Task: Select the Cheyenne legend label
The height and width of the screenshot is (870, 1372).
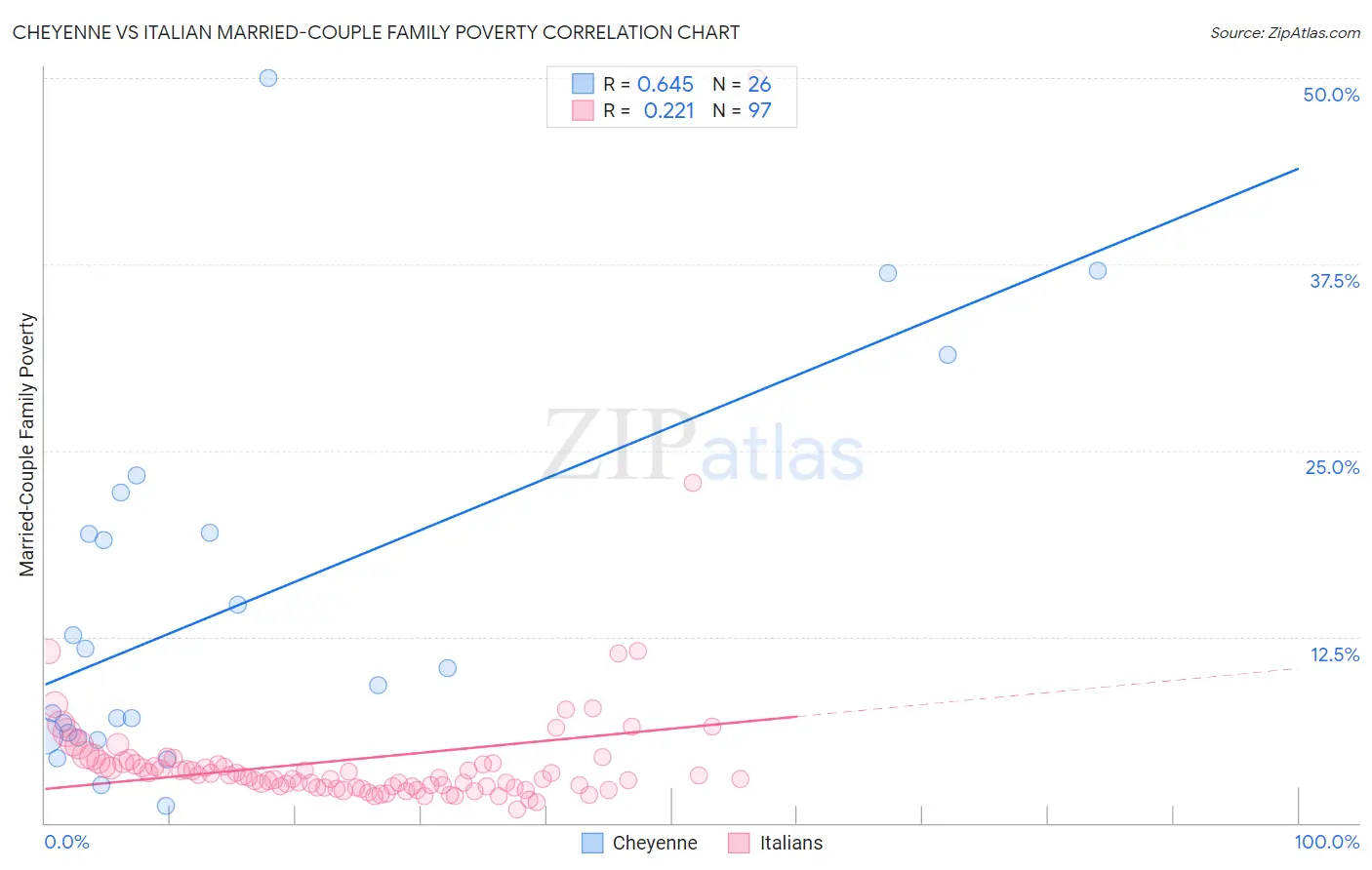Action: [x=655, y=843]
